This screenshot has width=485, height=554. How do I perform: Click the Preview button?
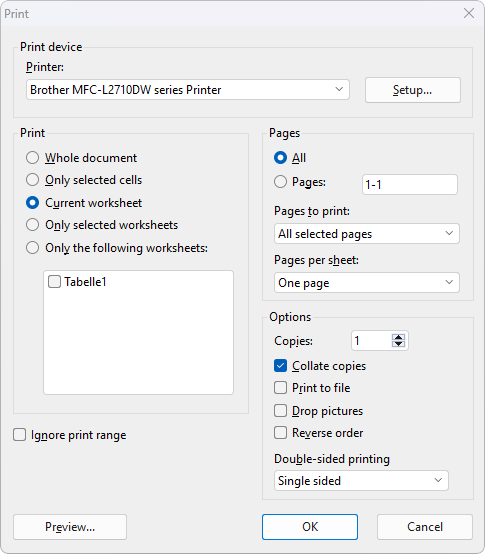pyautogui.click(x=70, y=527)
